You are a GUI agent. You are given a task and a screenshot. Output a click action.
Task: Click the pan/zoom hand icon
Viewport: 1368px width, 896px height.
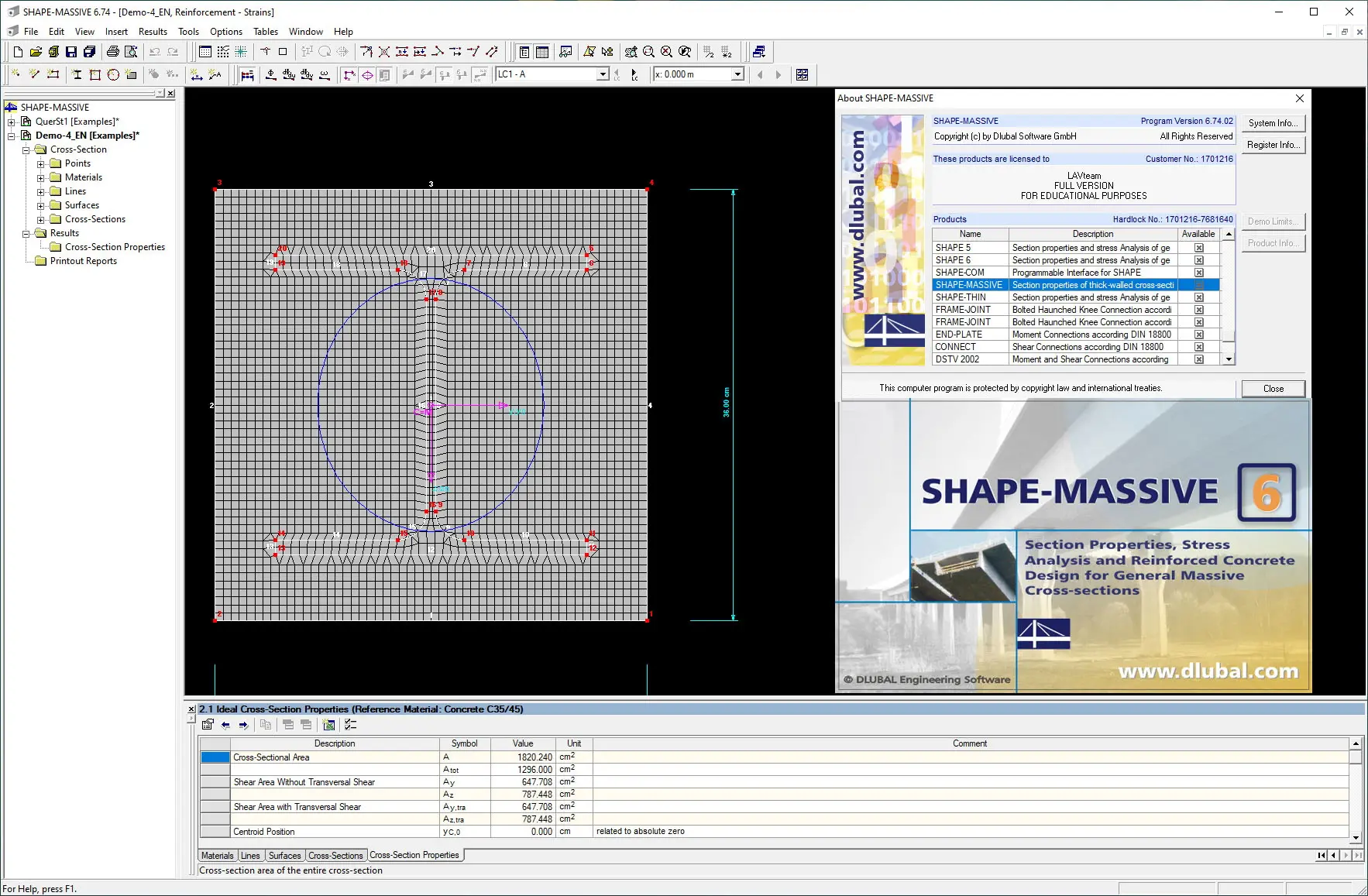coord(631,52)
